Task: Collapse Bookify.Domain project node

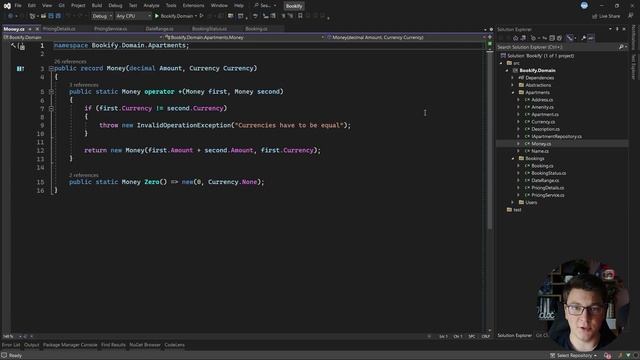Action: tap(507, 71)
